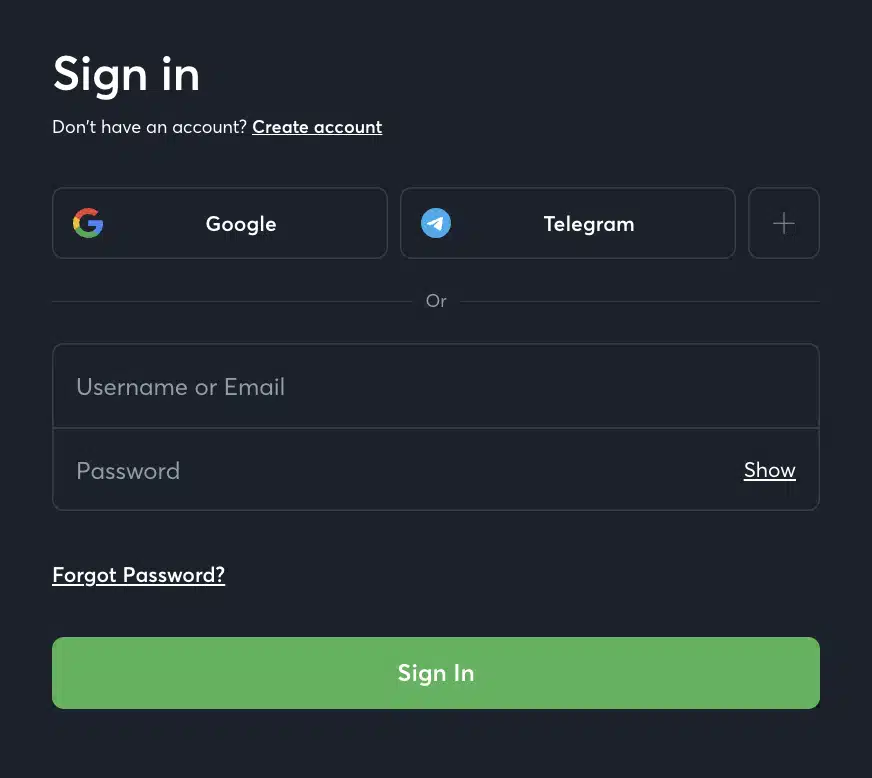Viewport: 872px width, 778px height.
Task: Open the Forgot Password? link
Action: [x=138, y=575]
